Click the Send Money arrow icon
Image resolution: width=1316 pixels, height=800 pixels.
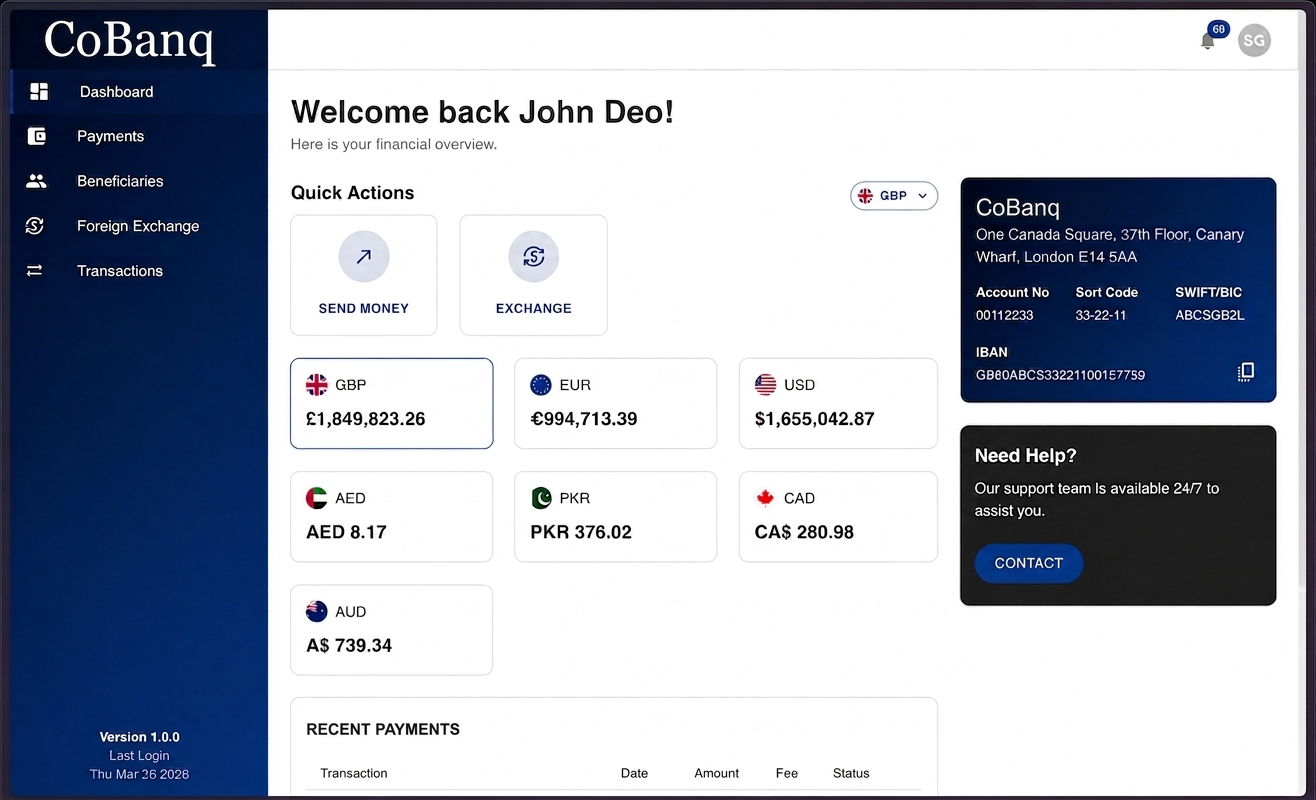click(364, 257)
